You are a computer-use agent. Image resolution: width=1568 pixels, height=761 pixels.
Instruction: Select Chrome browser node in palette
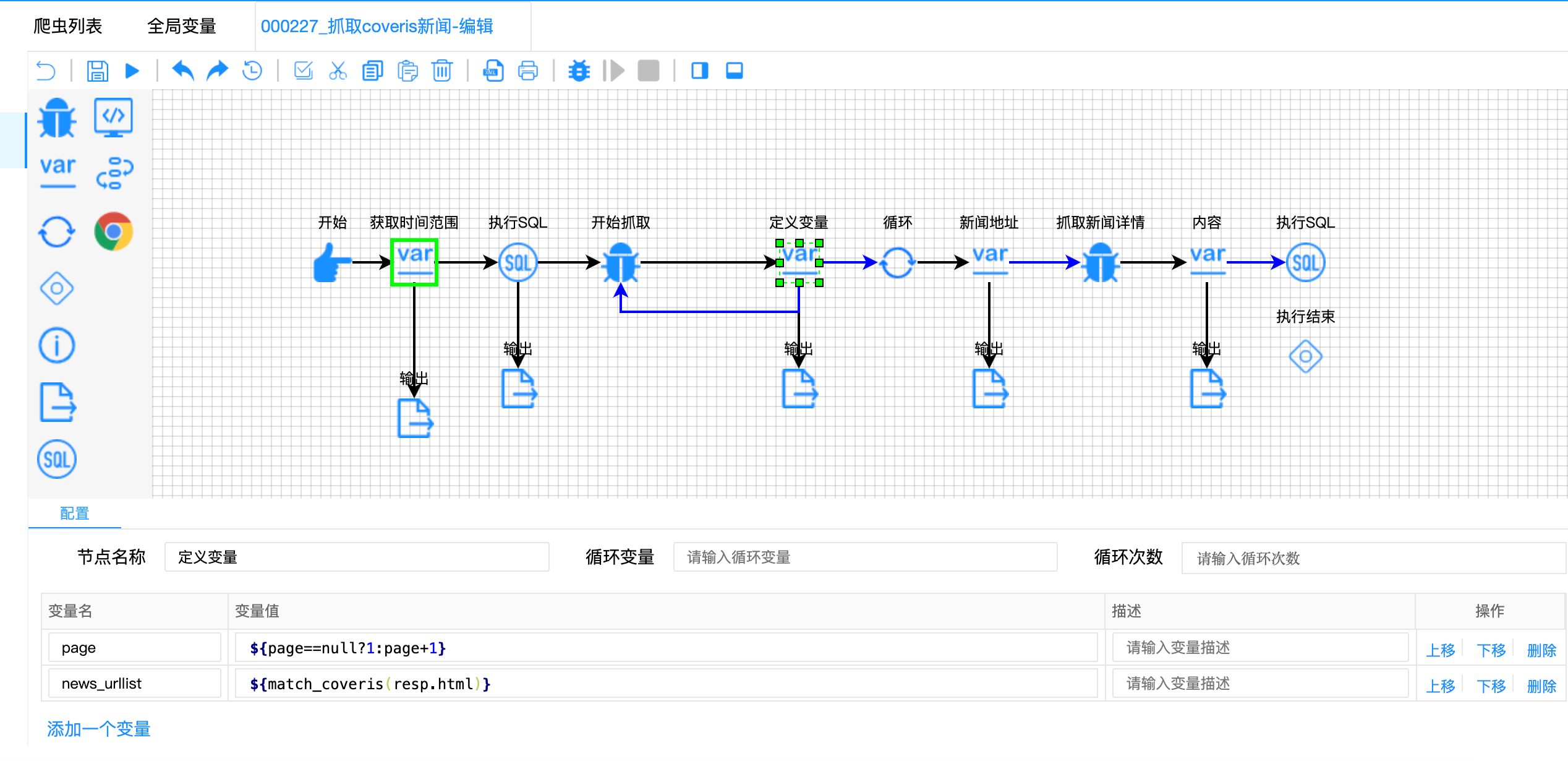coord(114,232)
